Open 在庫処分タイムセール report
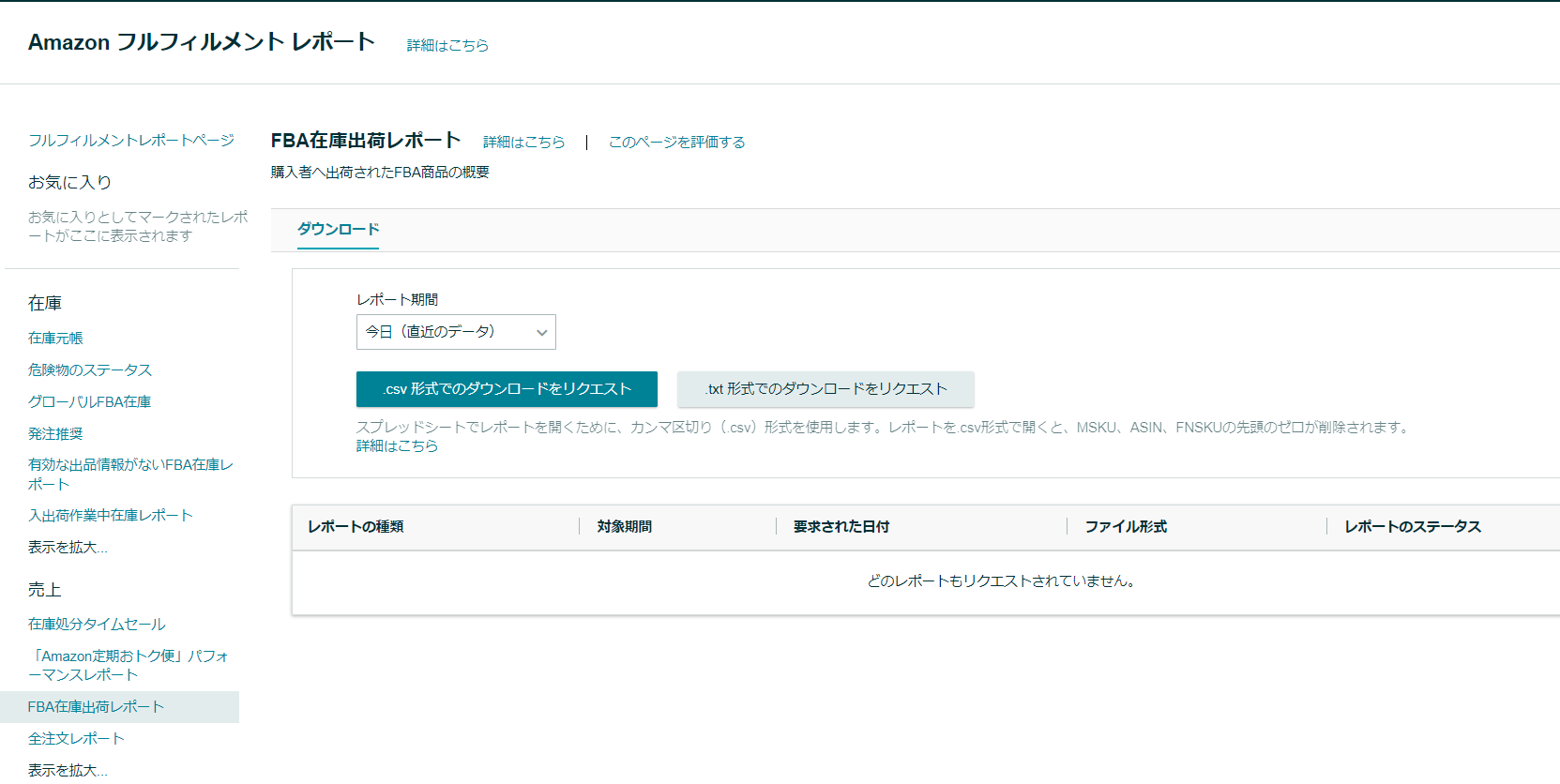The width and height of the screenshot is (1560, 784). [x=97, y=624]
